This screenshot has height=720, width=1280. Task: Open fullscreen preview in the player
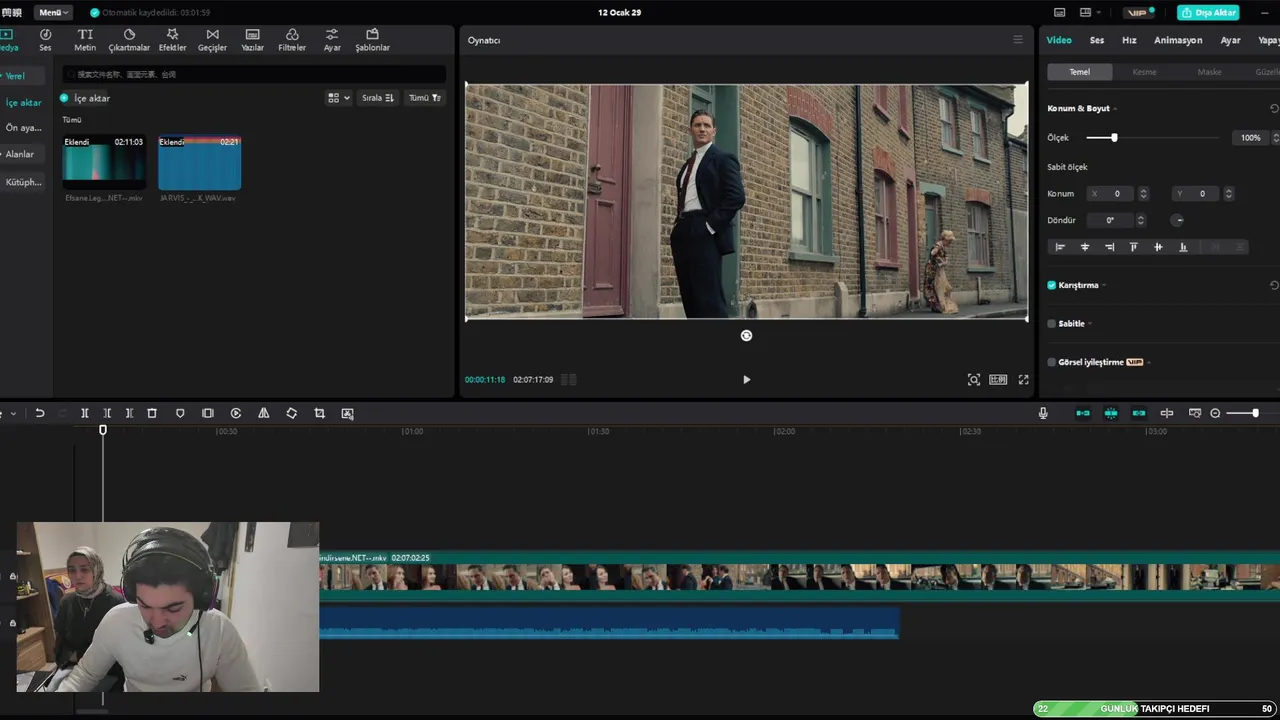coord(1023,380)
